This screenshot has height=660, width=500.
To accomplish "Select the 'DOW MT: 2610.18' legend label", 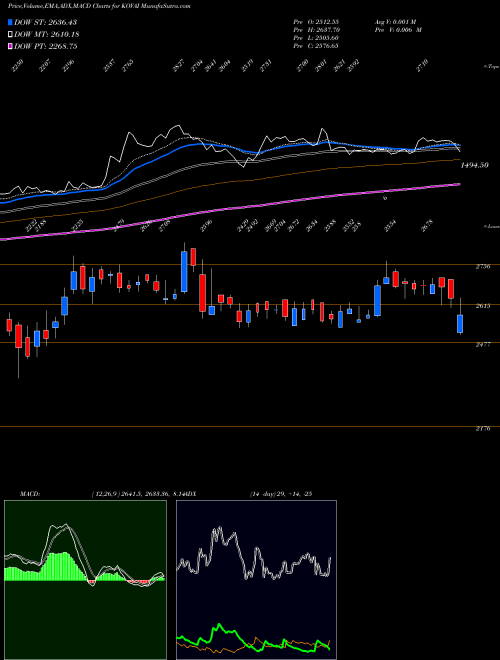I will (x=47, y=34).
